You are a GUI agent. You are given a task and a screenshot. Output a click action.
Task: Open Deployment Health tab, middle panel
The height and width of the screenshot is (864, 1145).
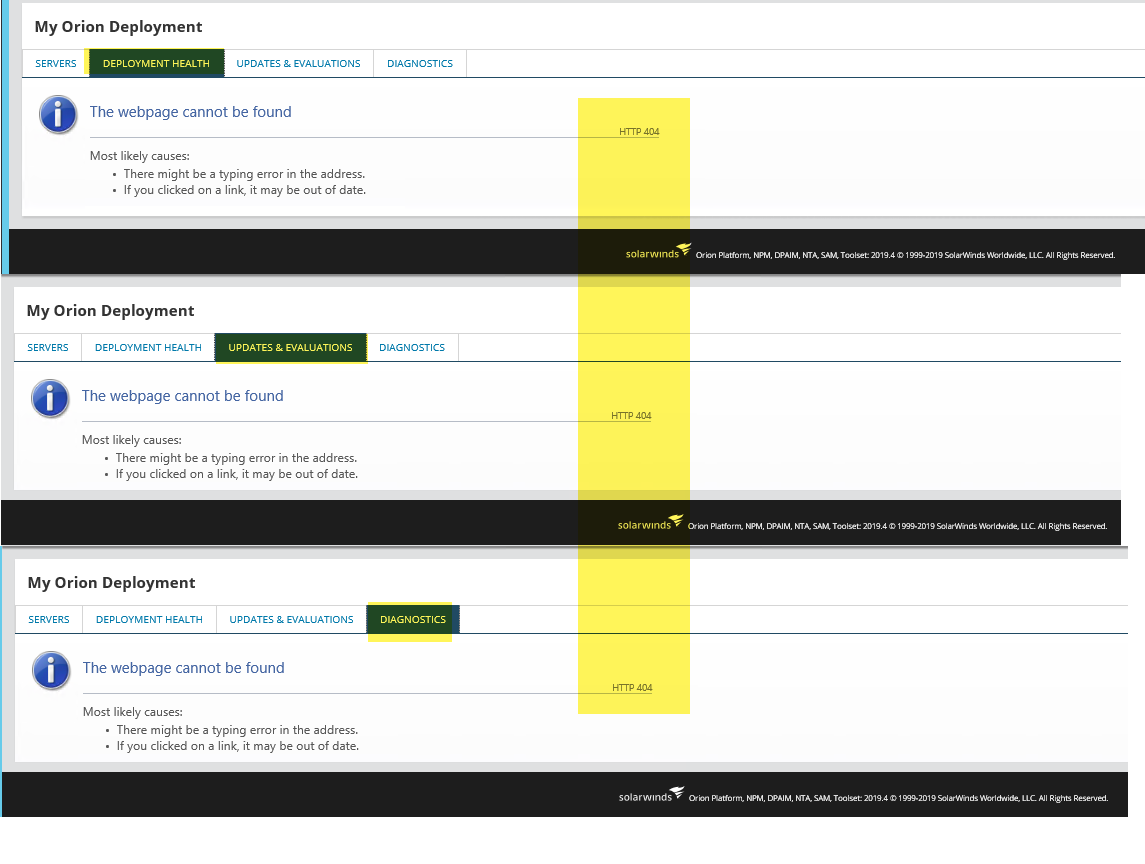point(148,348)
